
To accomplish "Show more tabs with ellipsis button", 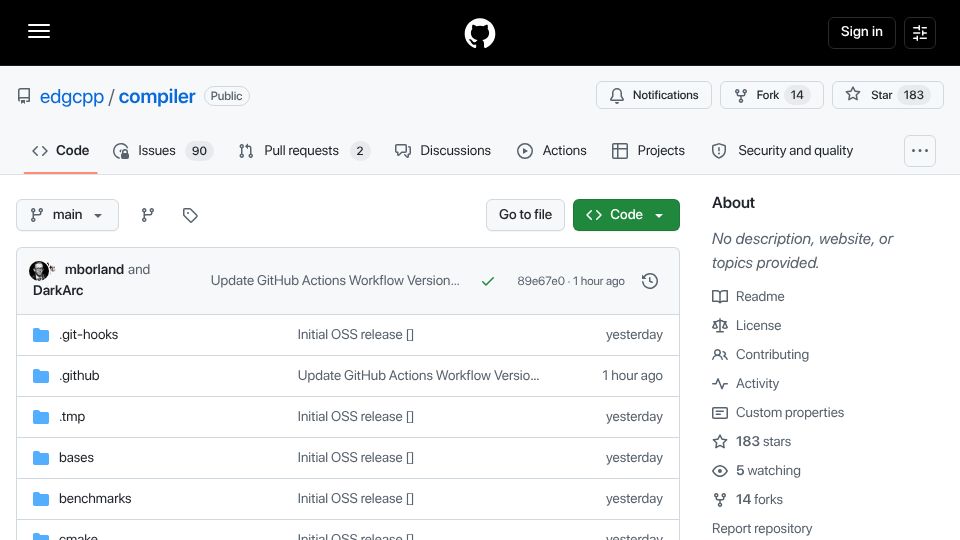I will point(920,151).
